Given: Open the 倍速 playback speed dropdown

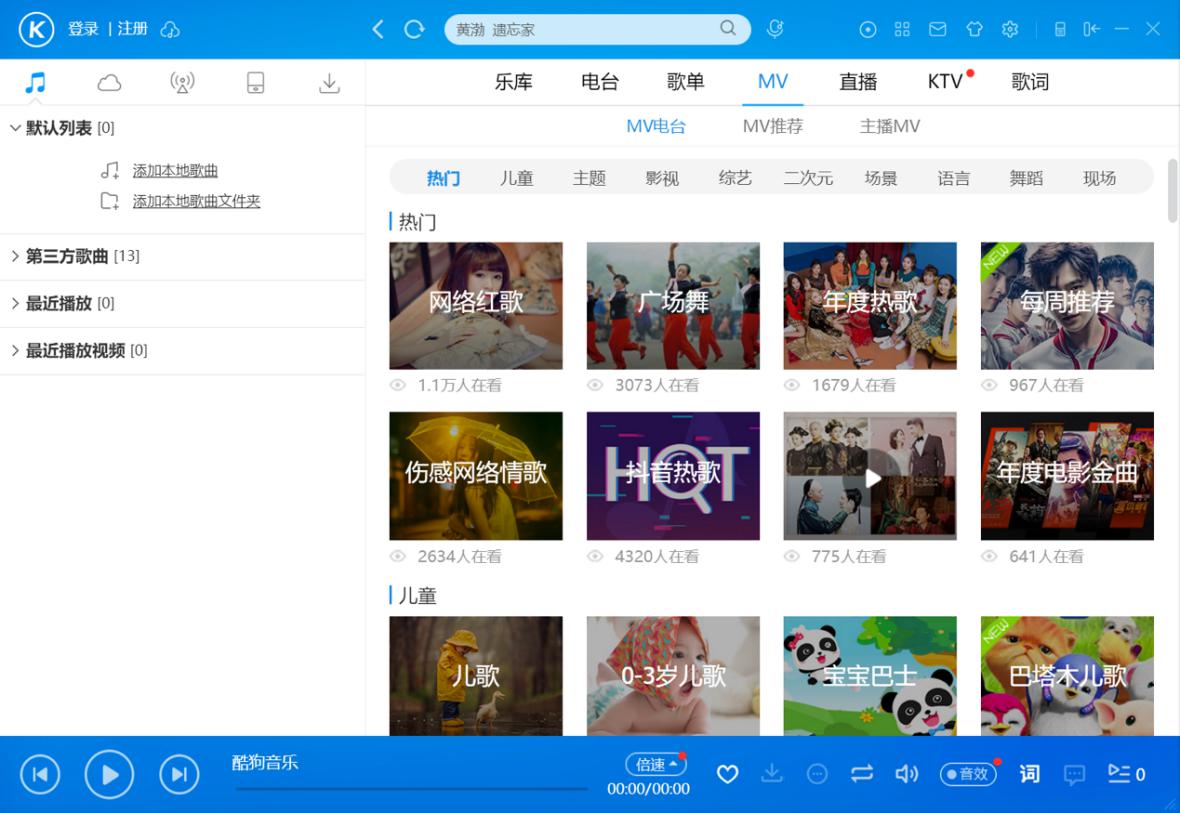Looking at the screenshot, I should 656,764.
